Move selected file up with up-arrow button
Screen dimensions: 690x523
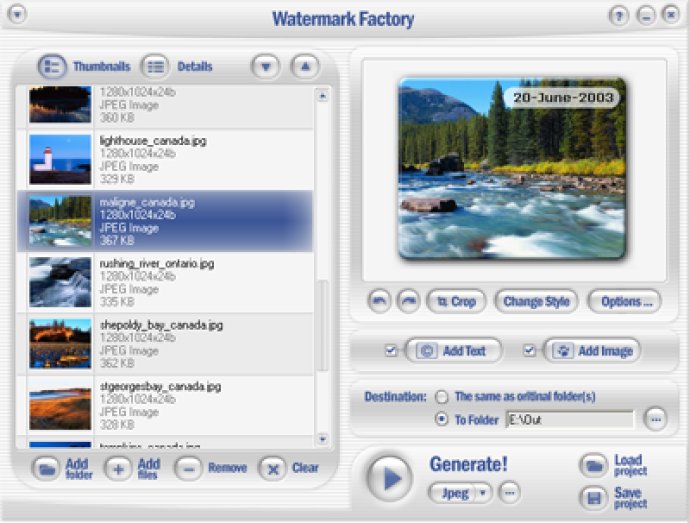pyautogui.click(x=305, y=67)
